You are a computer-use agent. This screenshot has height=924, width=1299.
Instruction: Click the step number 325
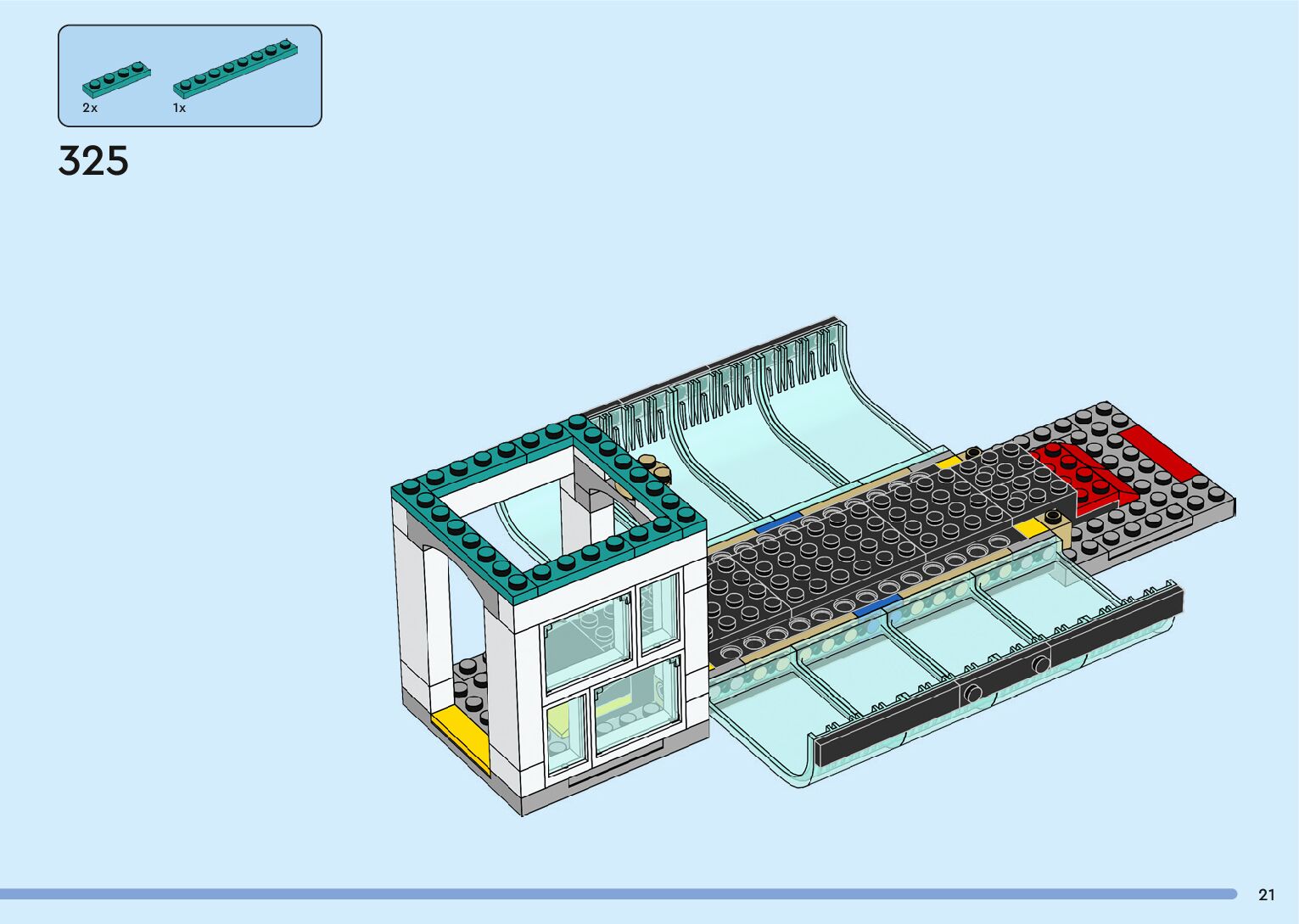93,161
